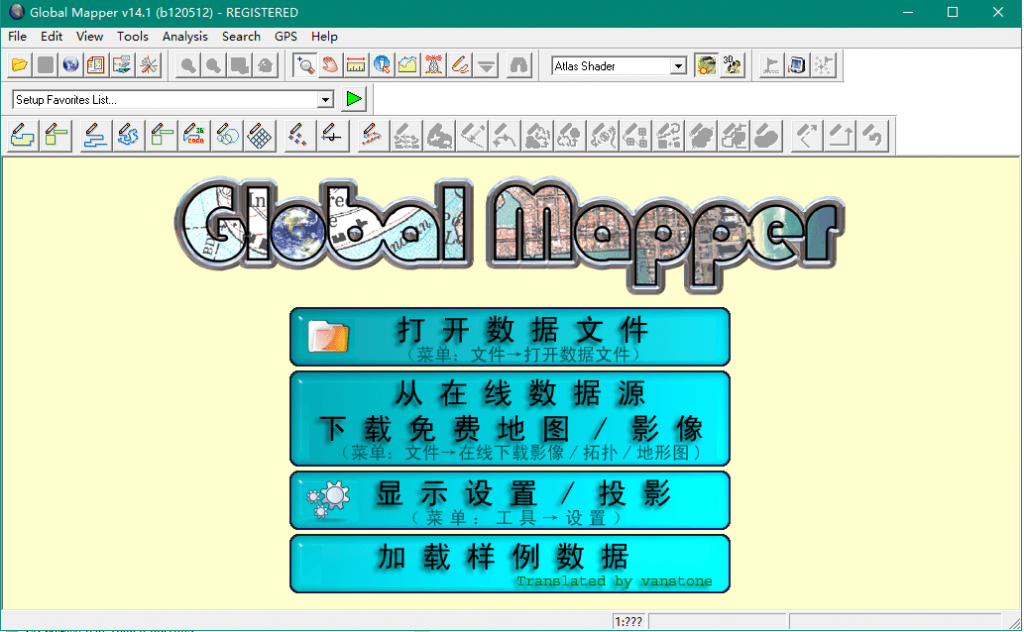The image size is (1024, 632).
Task: Click the create grid feature tool
Action: (x=260, y=135)
